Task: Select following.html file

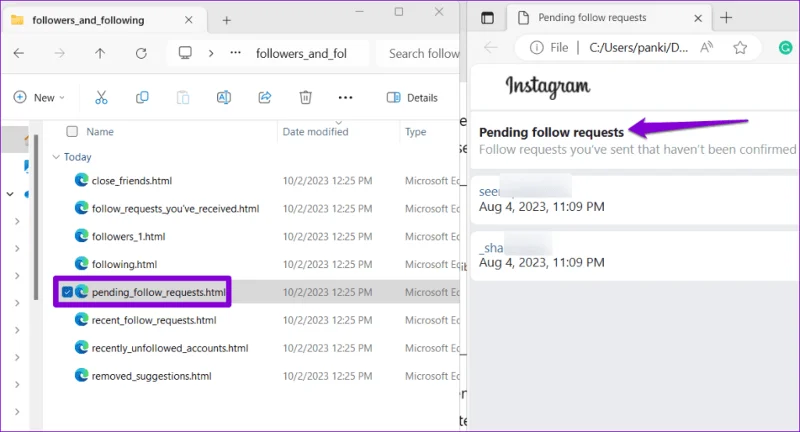Action: [124, 264]
